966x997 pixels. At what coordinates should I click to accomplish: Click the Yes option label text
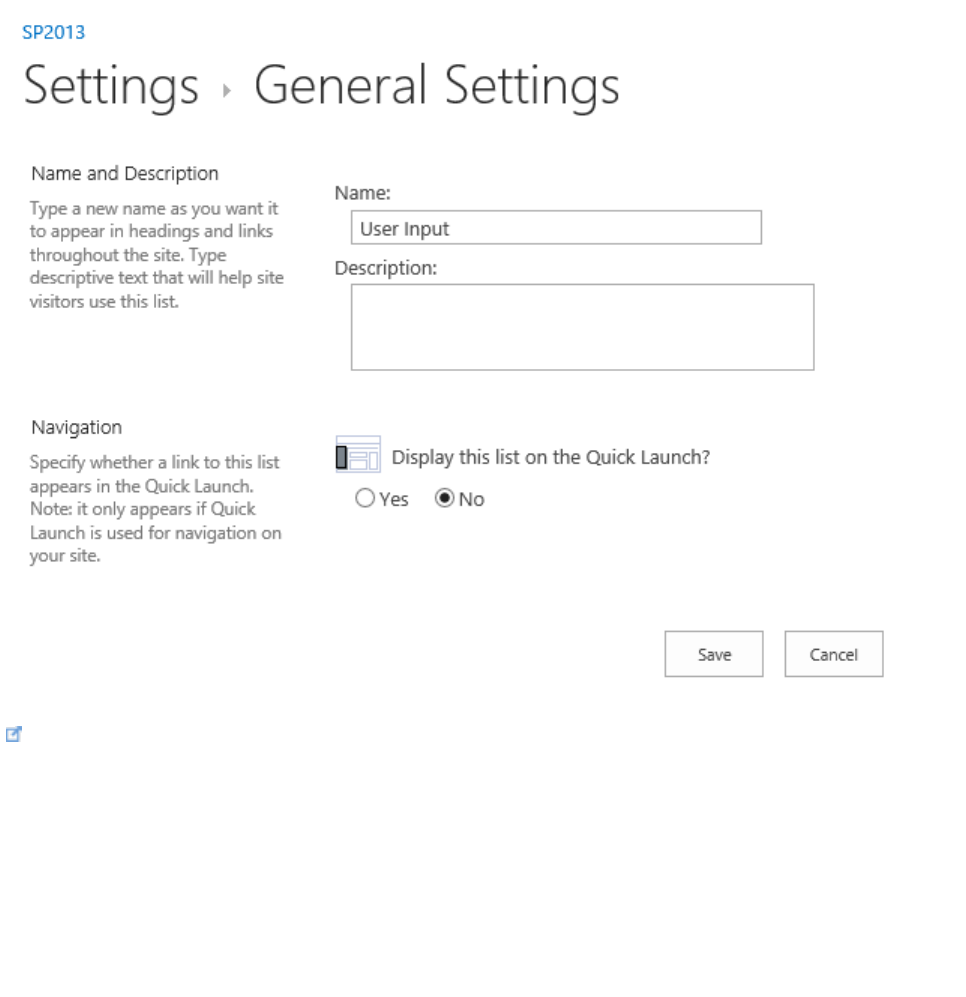coord(394,500)
